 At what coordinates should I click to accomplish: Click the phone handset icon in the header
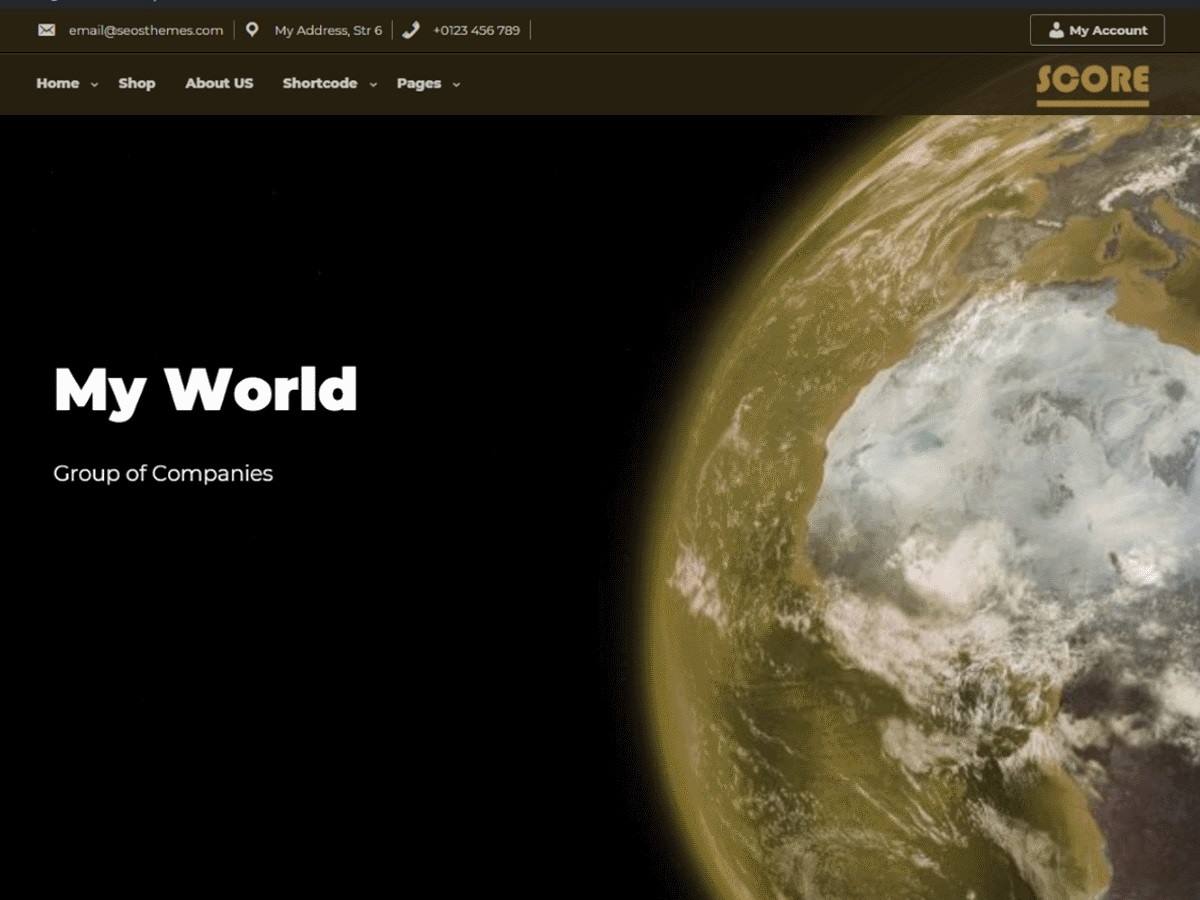(x=409, y=30)
